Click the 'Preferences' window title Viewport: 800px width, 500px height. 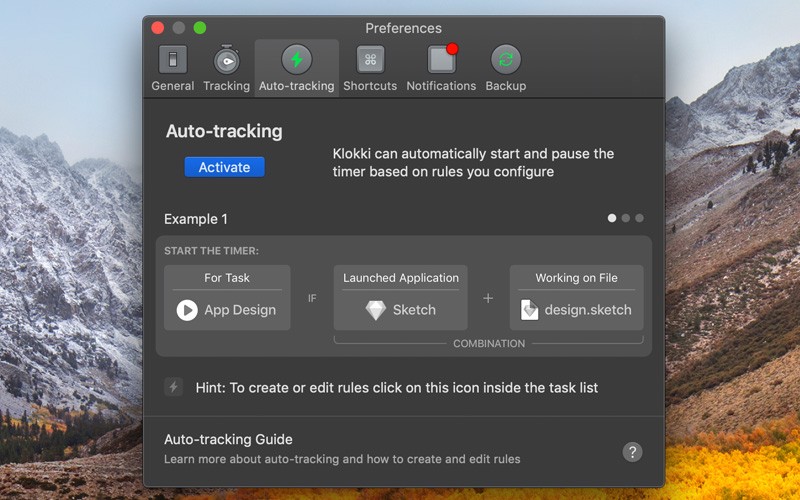pos(404,28)
